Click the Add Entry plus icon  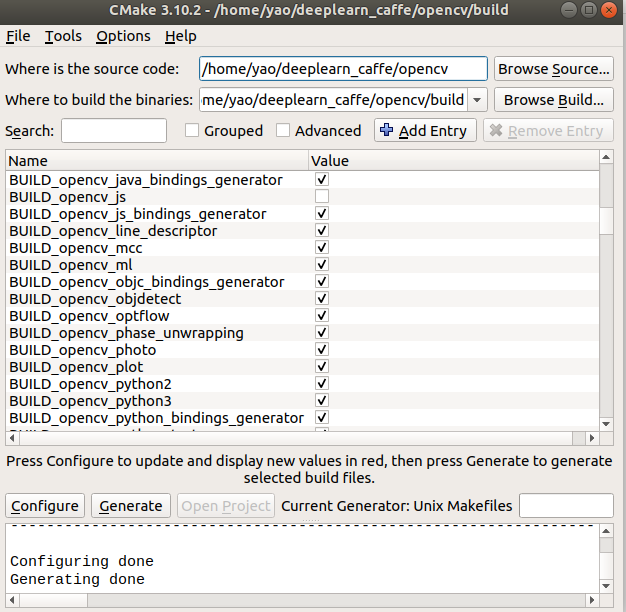pyautogui.click(x=387, y=131)
